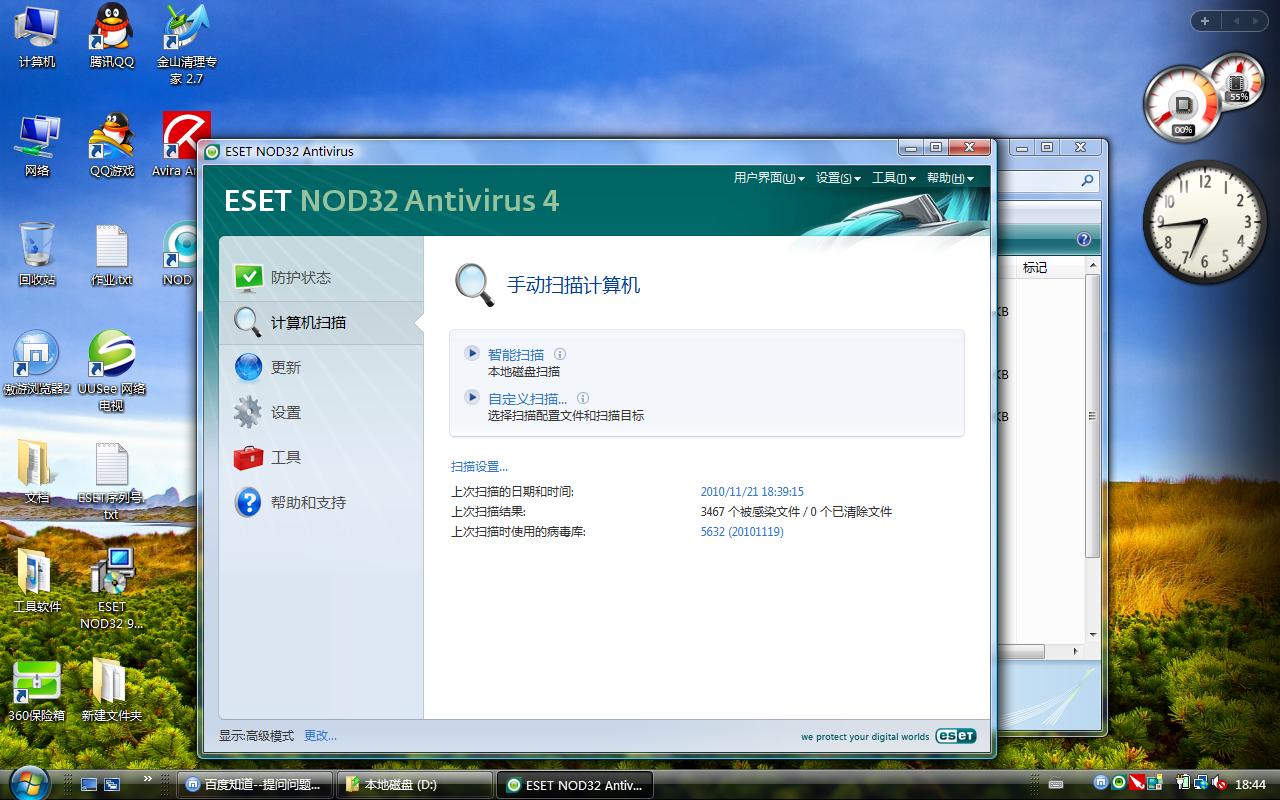This screenshot has width=1280, height=800.
Task: Start Custom Scan (自定义扫描...)
Action: 527,398
